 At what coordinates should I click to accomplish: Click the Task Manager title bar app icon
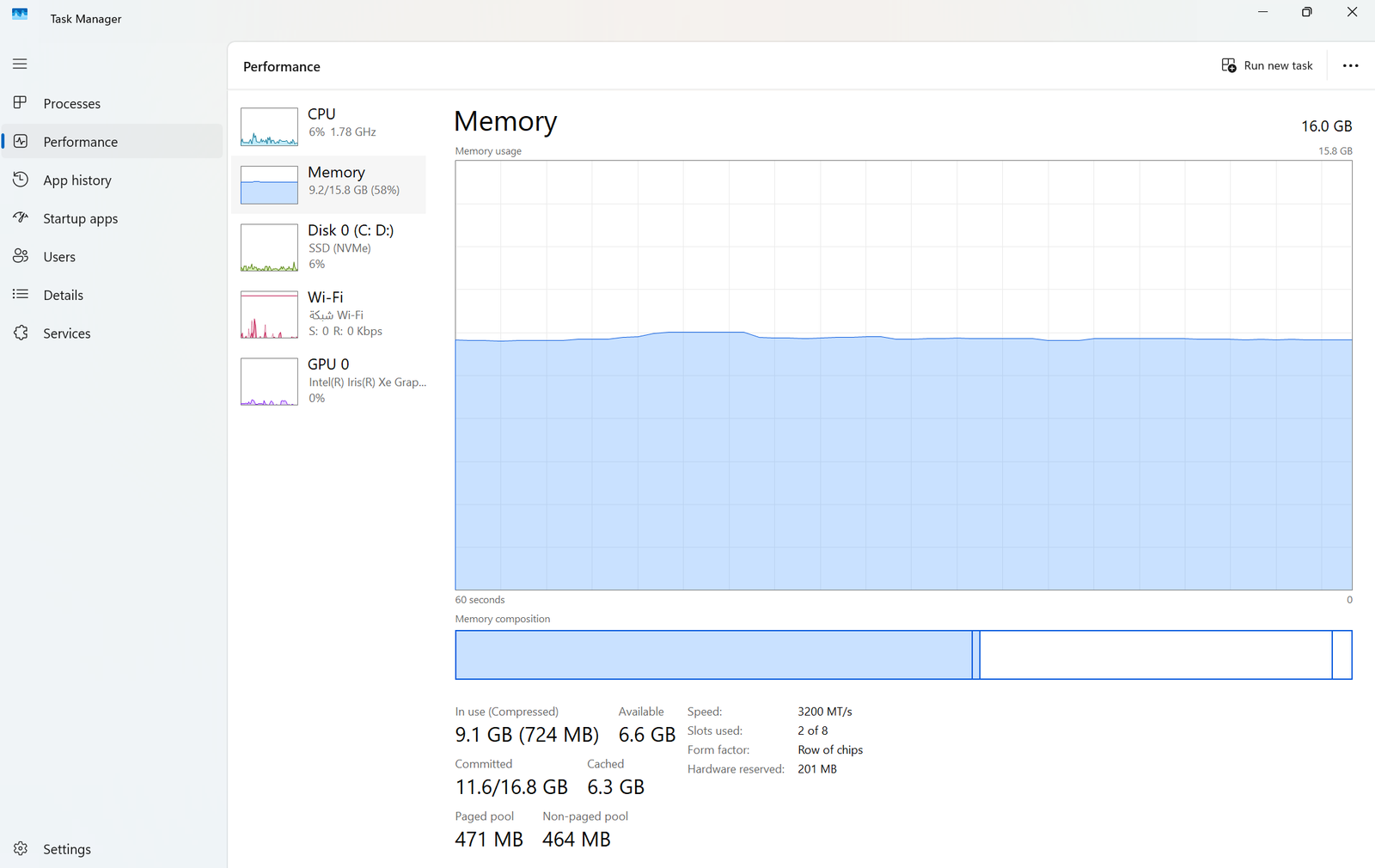point(20,14)
